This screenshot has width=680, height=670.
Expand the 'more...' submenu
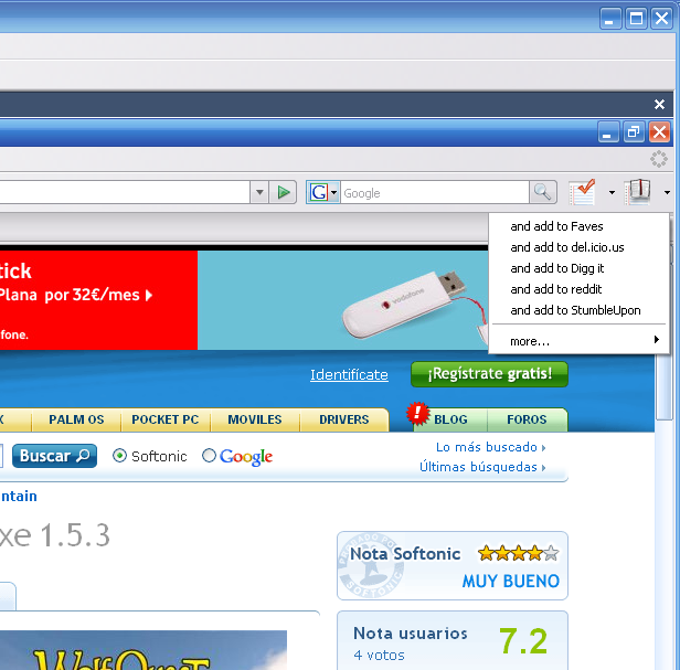579,341
